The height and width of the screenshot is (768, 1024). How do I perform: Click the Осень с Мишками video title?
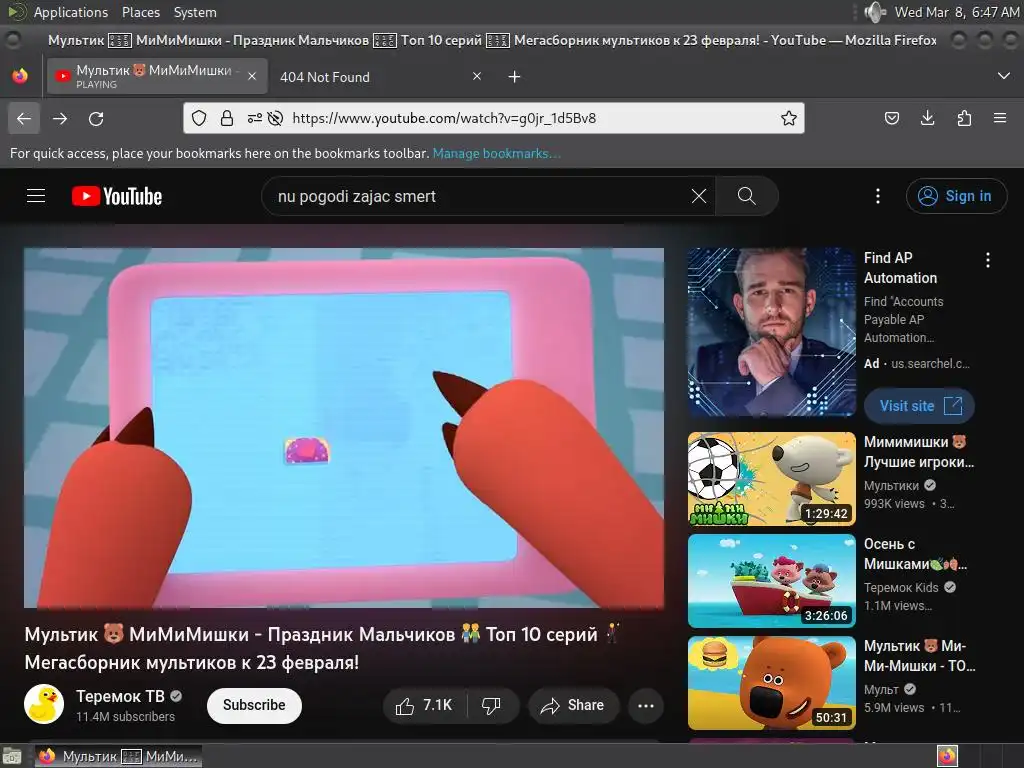(x=916, y=554)
